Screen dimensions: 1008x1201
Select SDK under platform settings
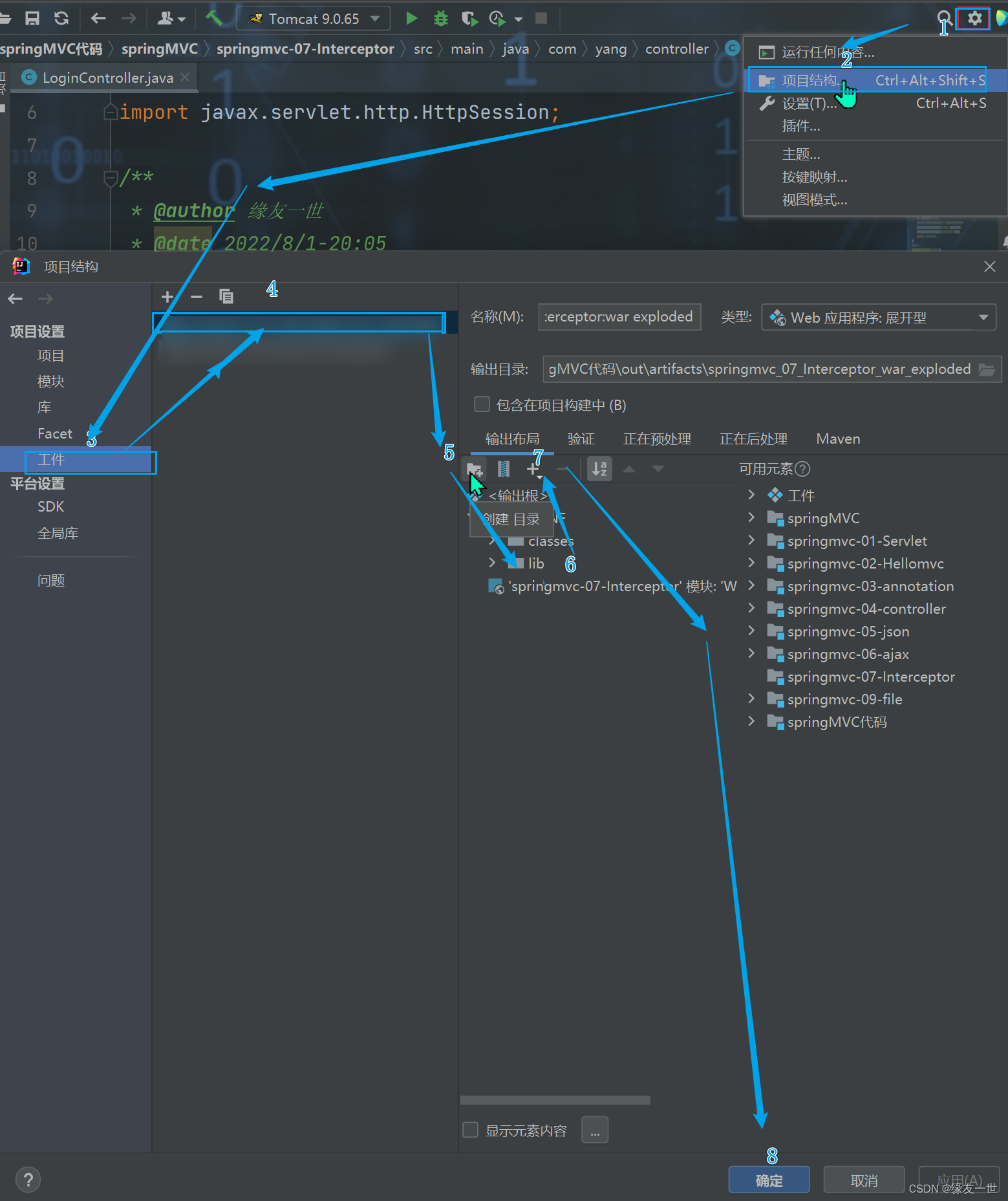tap(76, 506)
